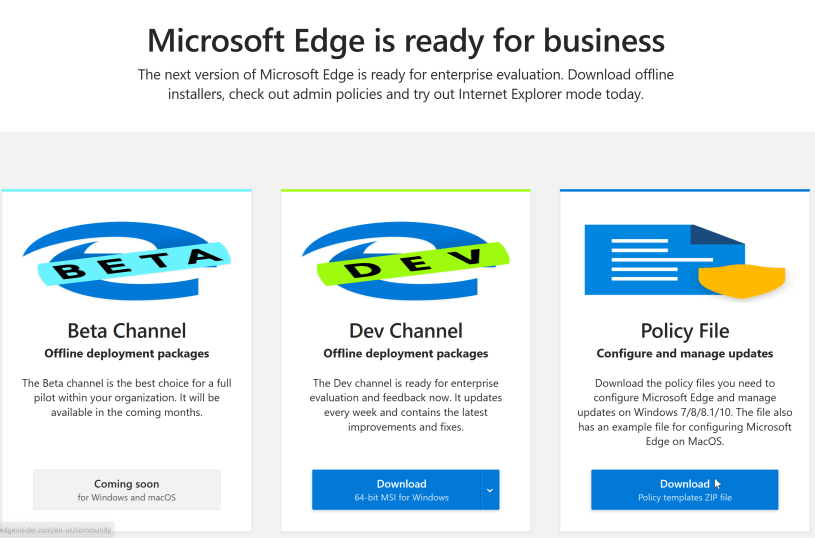This screenshot has height=538, width=815.
Task: Expand the Dev download options chevron
Action: tap(489, 490)
